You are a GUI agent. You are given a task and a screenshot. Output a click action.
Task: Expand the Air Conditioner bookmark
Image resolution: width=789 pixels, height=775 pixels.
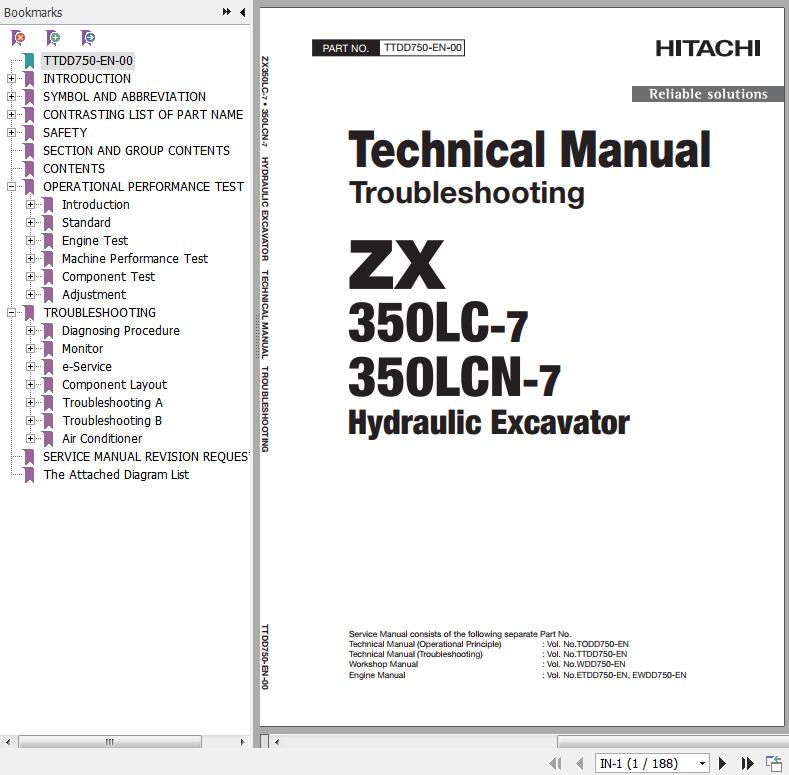pyautogui.click(x=30, y=439)
